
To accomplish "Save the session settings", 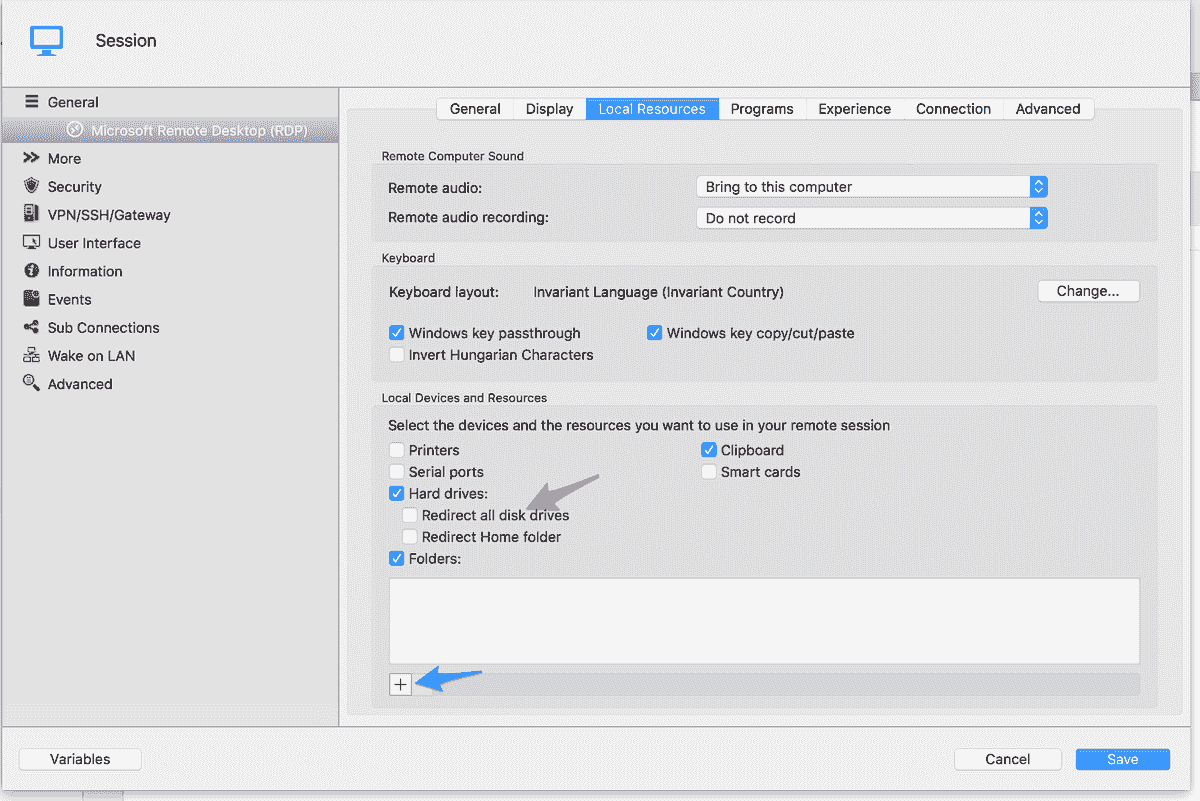I will [x=1122, y=758].
